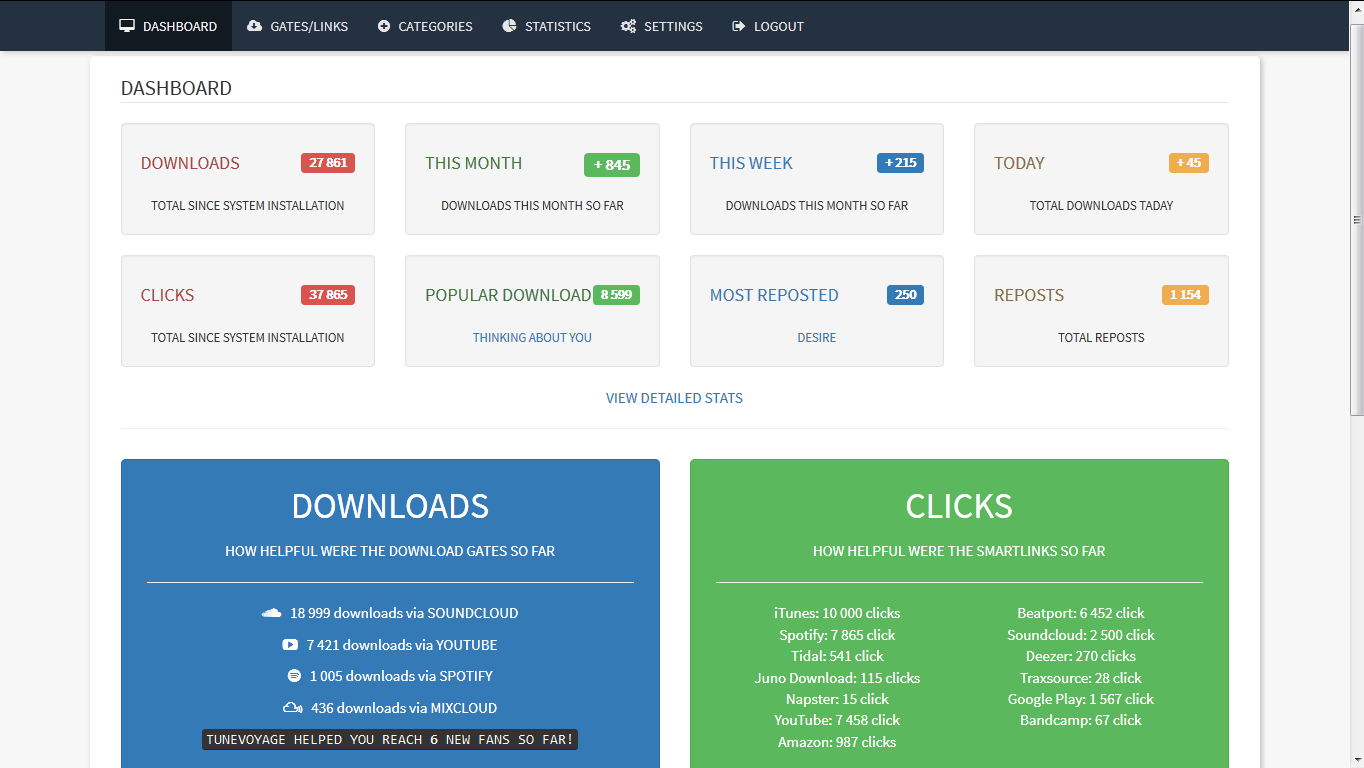Click the pie chart icon beside Statistics
Image resolution: width=1364 pixels, height=768 pixels.
[510, 26]
